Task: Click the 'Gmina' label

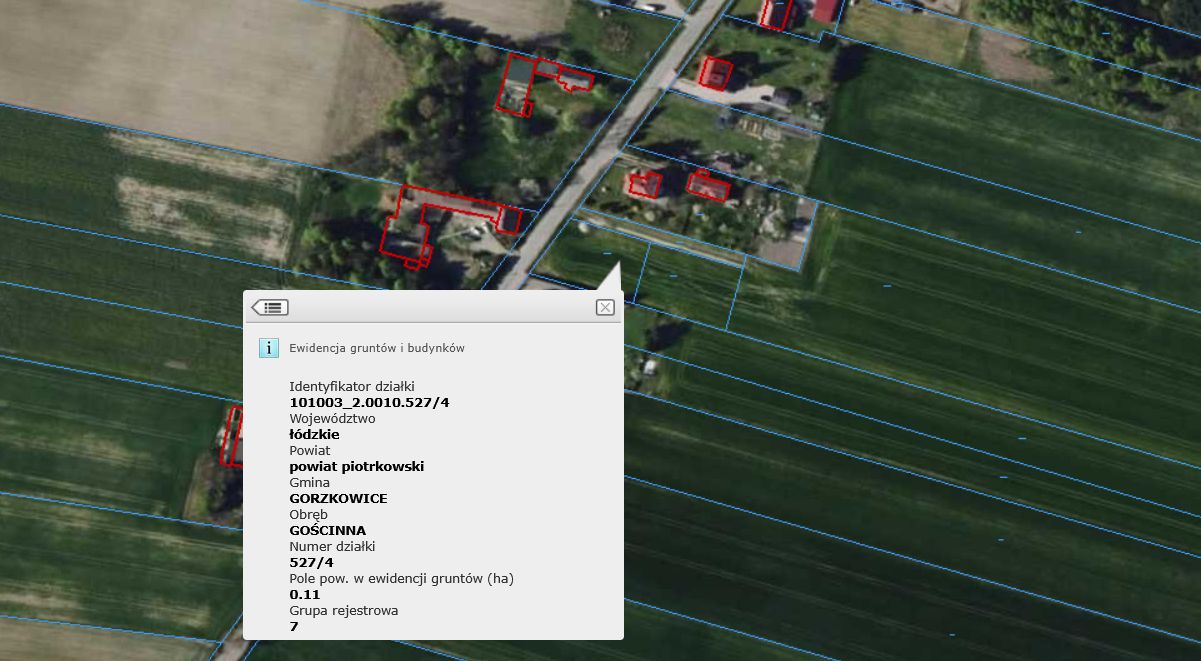Action: pos(309,482)
